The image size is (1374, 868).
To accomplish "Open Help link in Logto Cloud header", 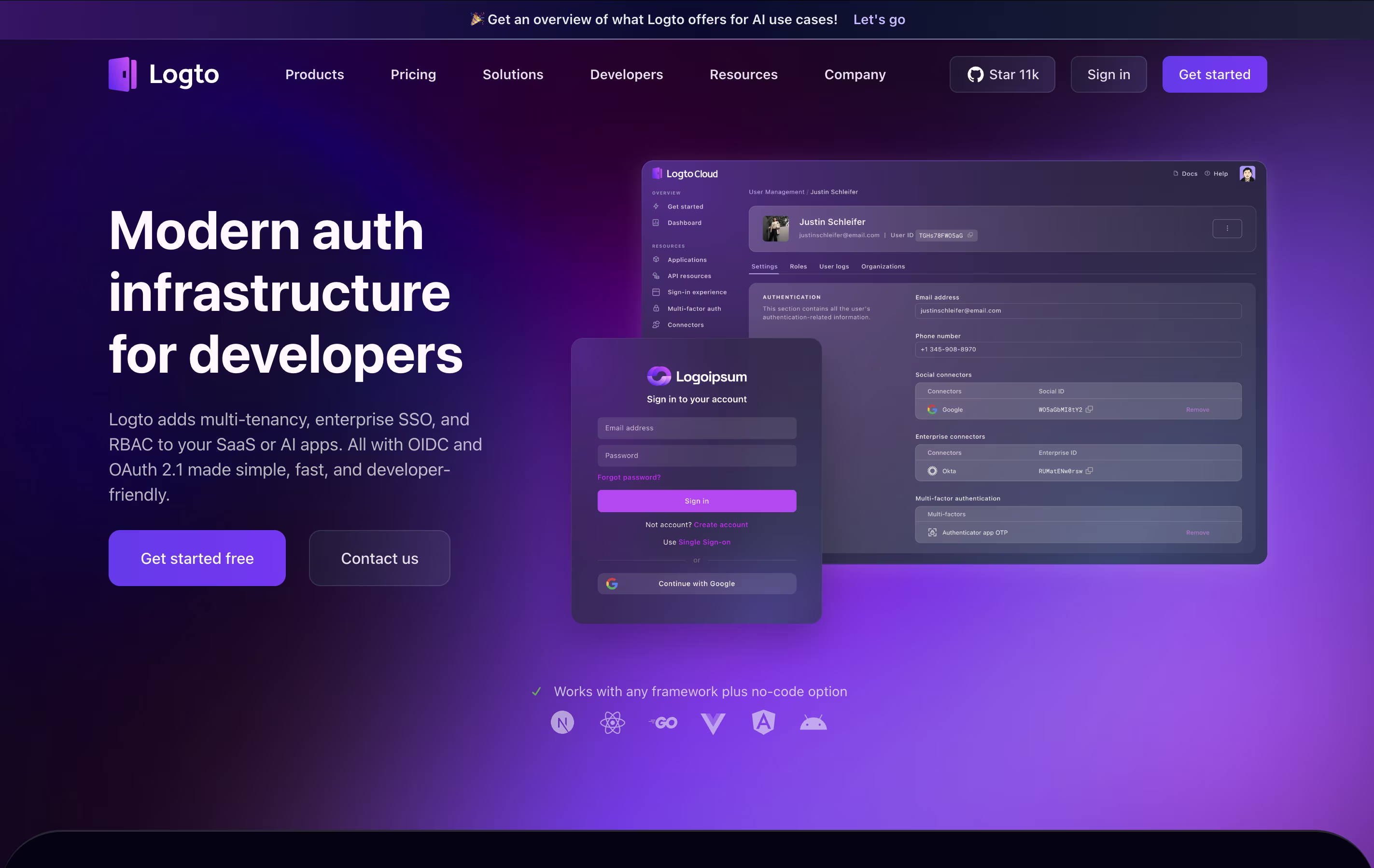I will (1216, 173).
